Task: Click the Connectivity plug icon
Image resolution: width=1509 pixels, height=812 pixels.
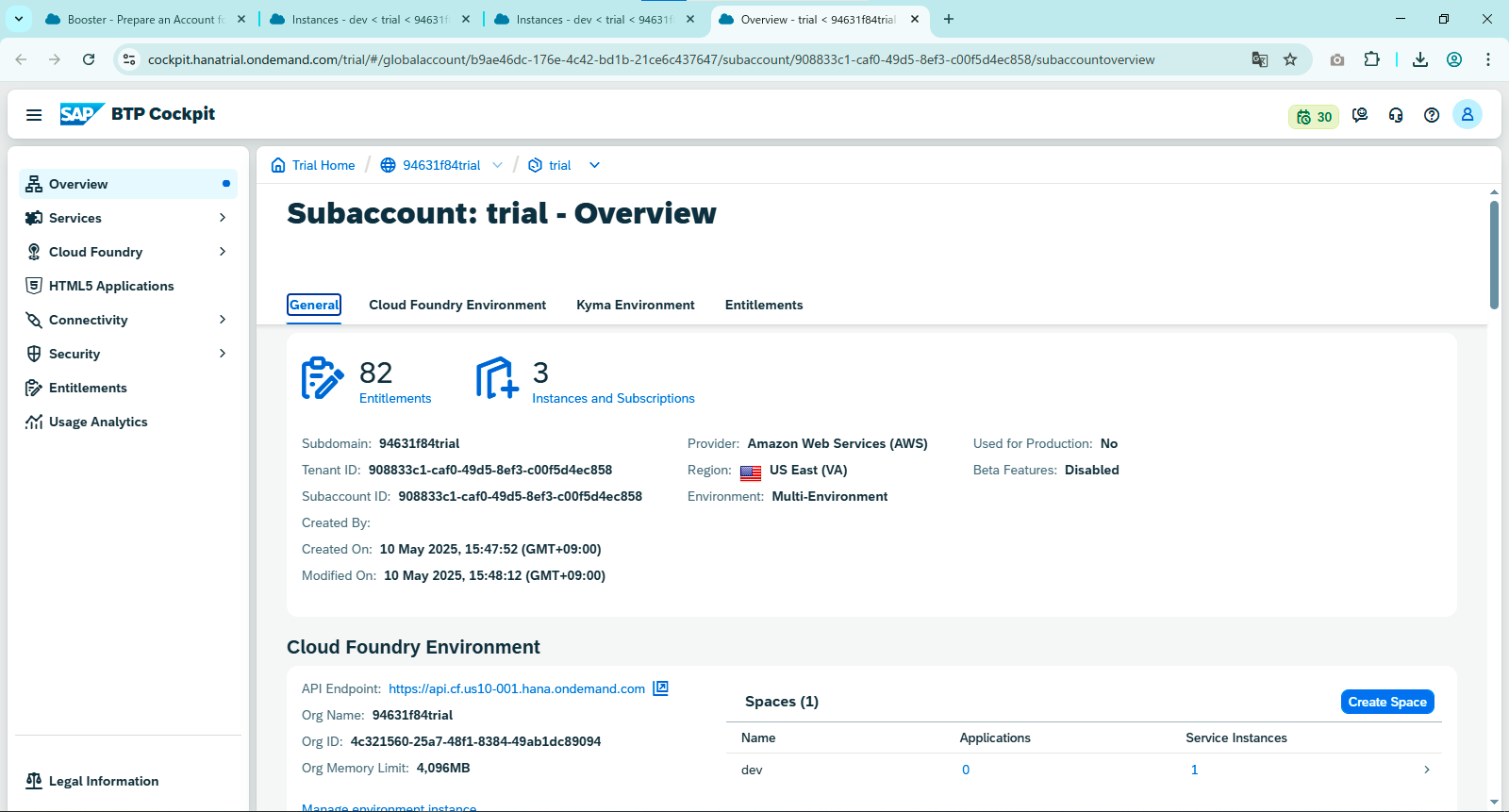Action: tap(34, 320)
